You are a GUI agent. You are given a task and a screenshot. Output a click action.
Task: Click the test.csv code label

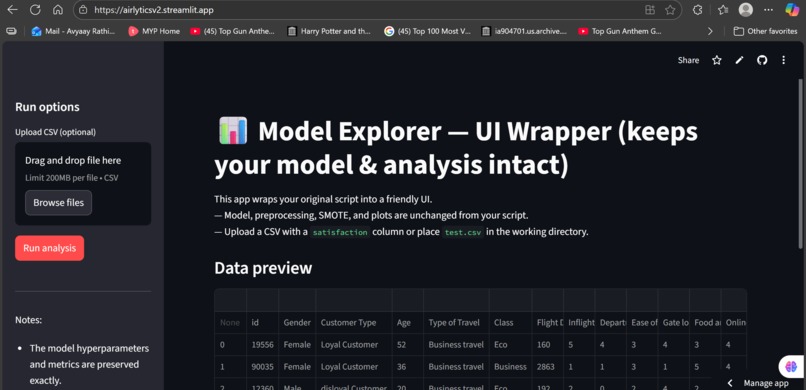point(463,232)
